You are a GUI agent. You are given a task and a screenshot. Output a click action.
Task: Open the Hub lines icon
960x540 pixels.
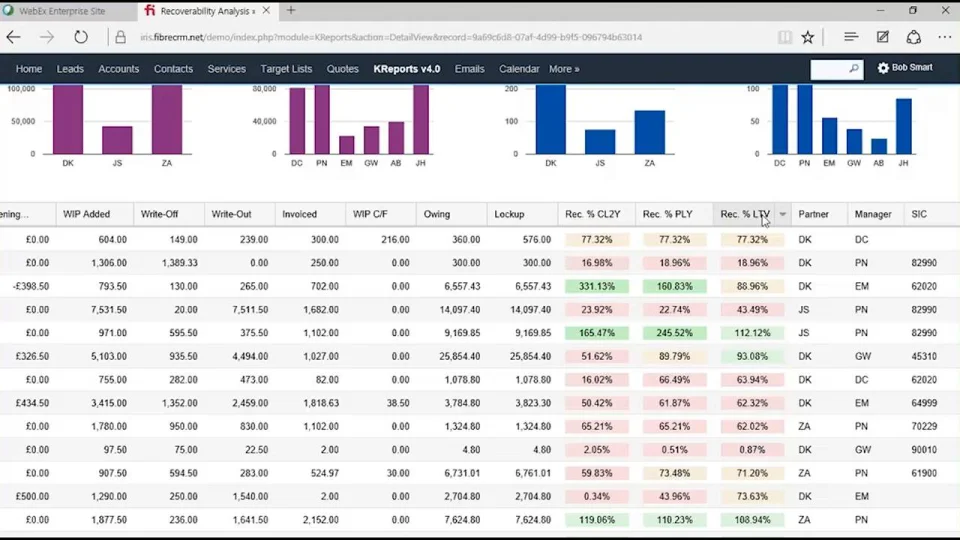click(x=850, y=37)
